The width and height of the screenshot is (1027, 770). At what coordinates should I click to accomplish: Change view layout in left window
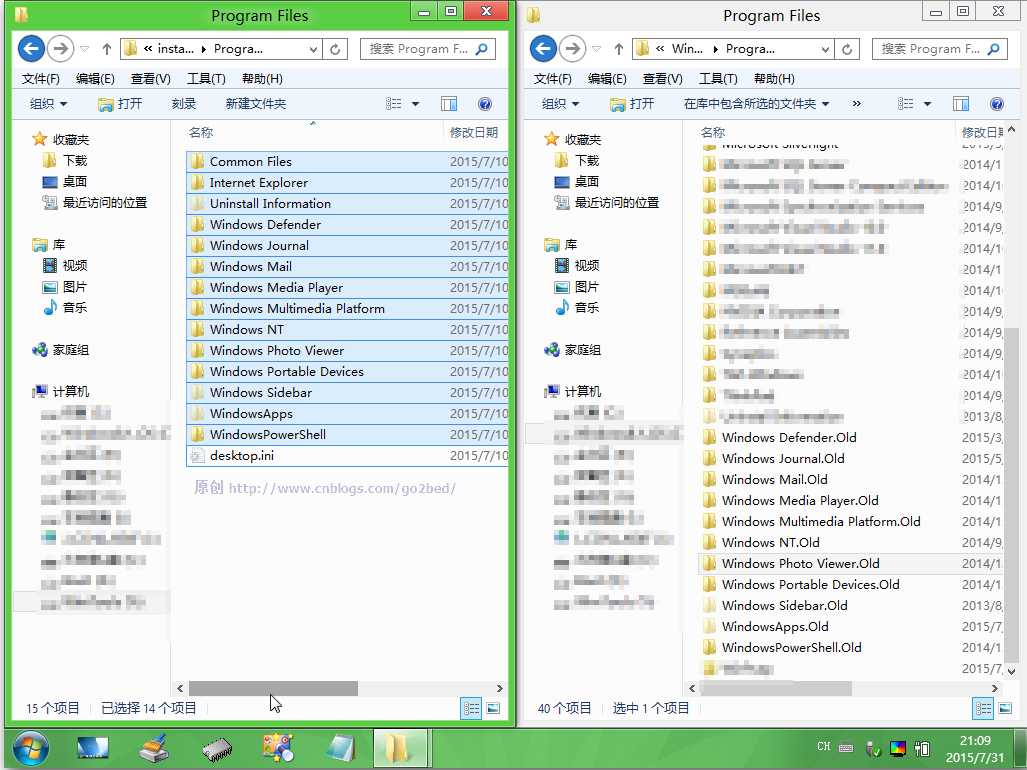[394, 103]
